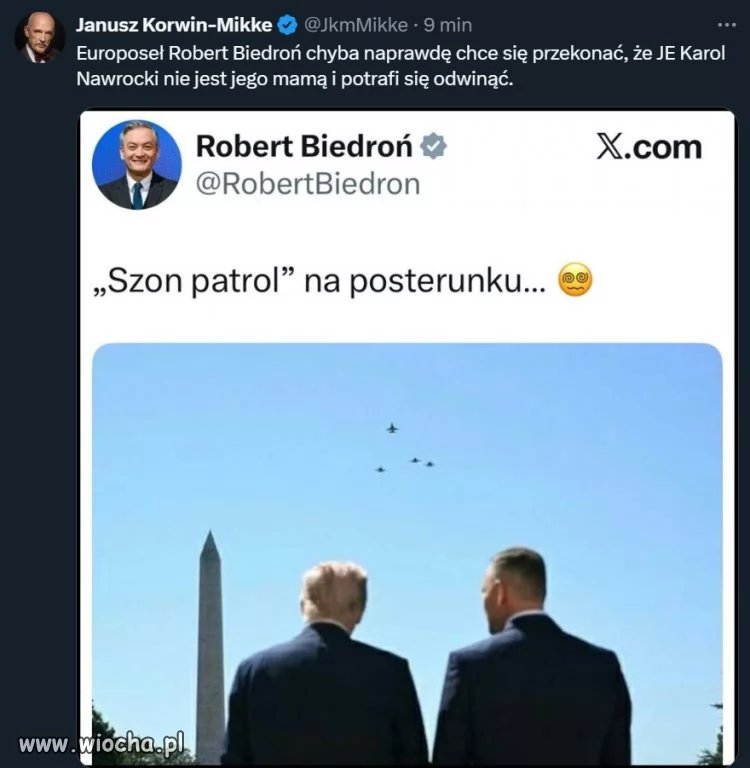Click the gray verified badge beside Robert Biedroń

click(434, 146)
